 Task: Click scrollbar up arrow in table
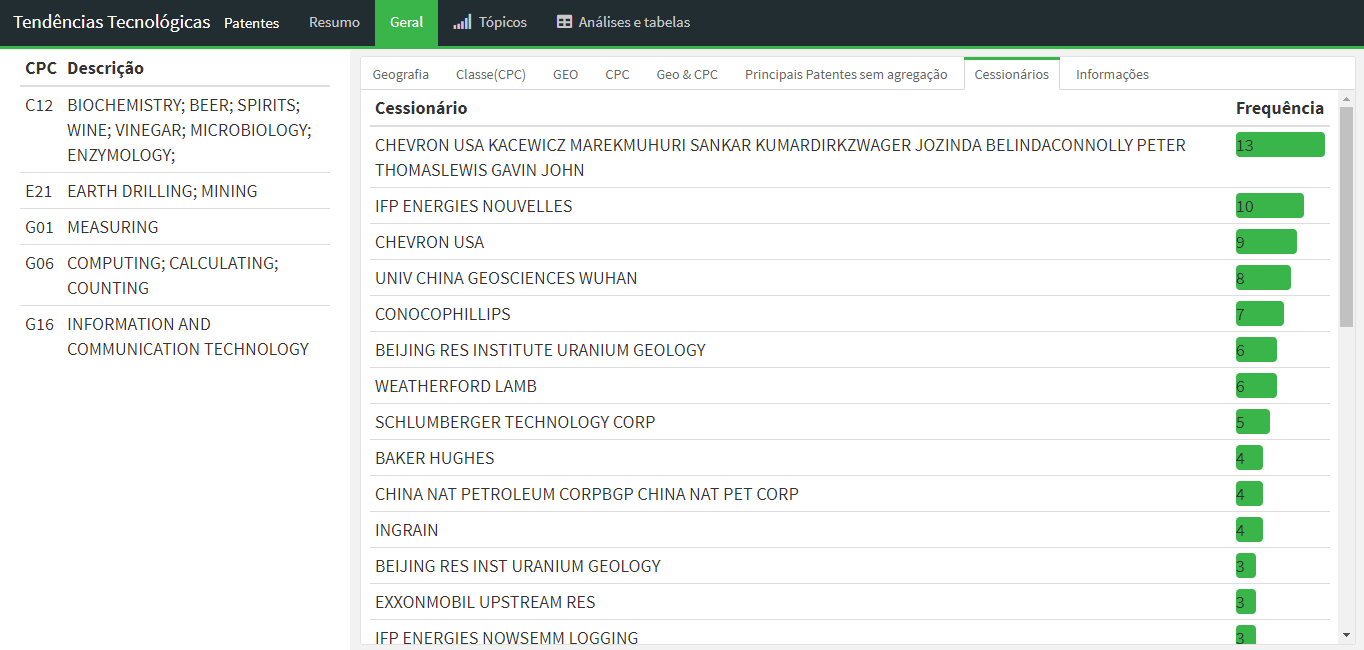[1346, 99]
